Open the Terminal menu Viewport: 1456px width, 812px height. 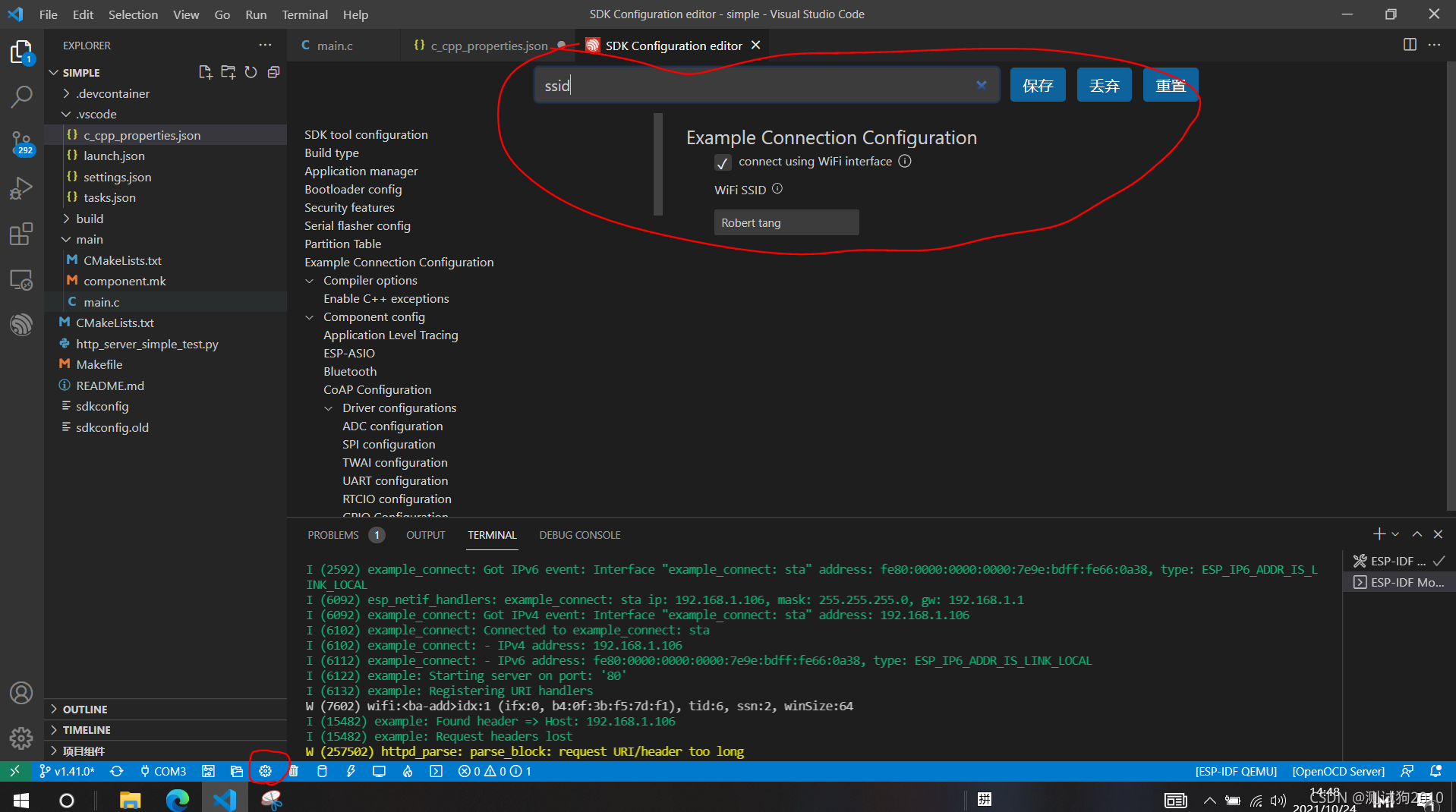[x=304, y=14]
